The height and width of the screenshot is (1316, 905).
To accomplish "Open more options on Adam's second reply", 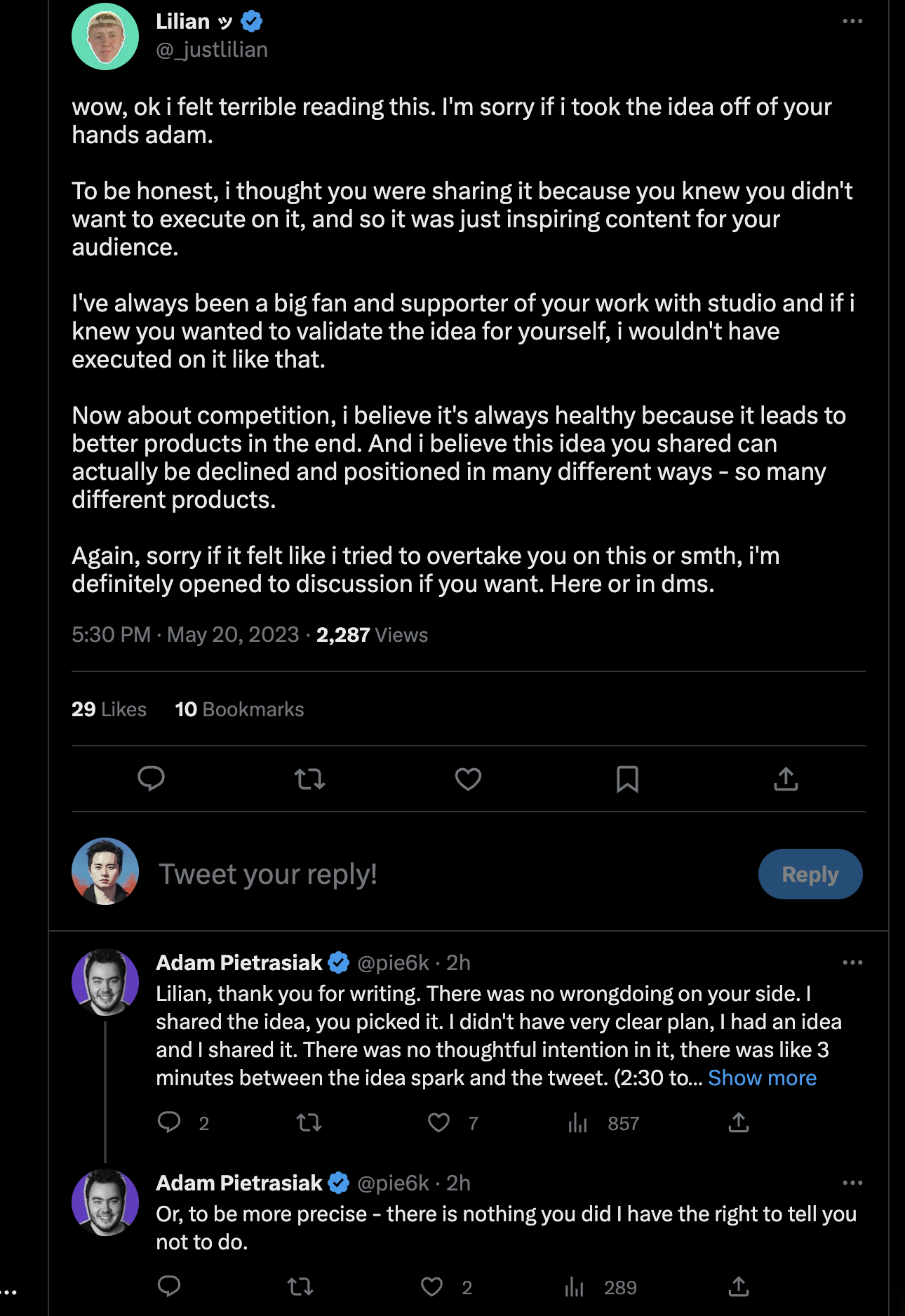I will (x=852, y=1183).
